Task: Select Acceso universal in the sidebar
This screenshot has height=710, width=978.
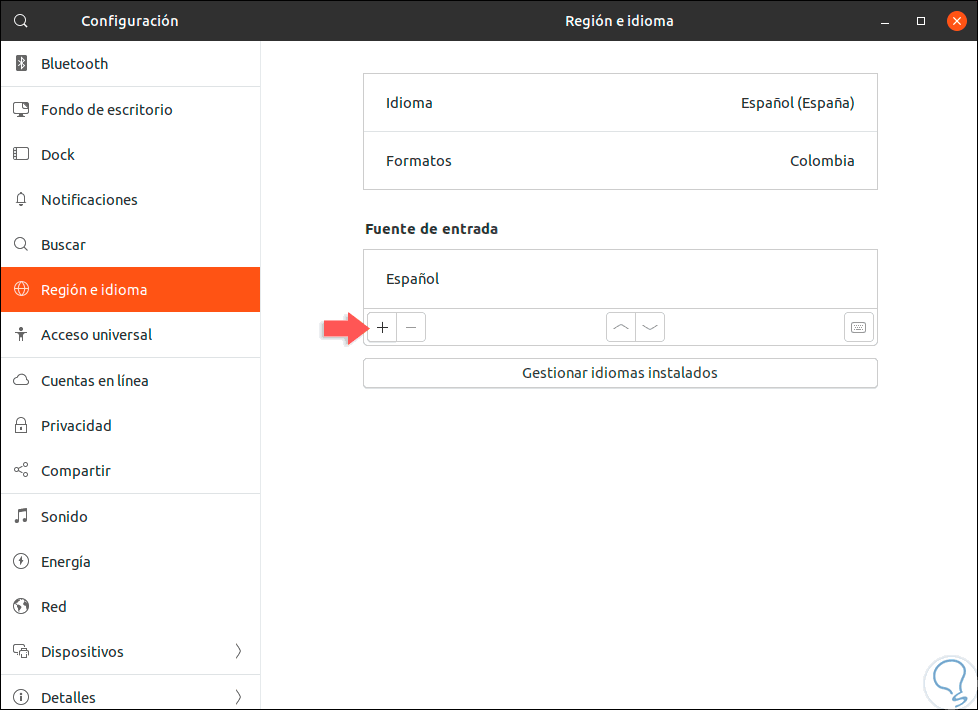Action: [96, 335]
